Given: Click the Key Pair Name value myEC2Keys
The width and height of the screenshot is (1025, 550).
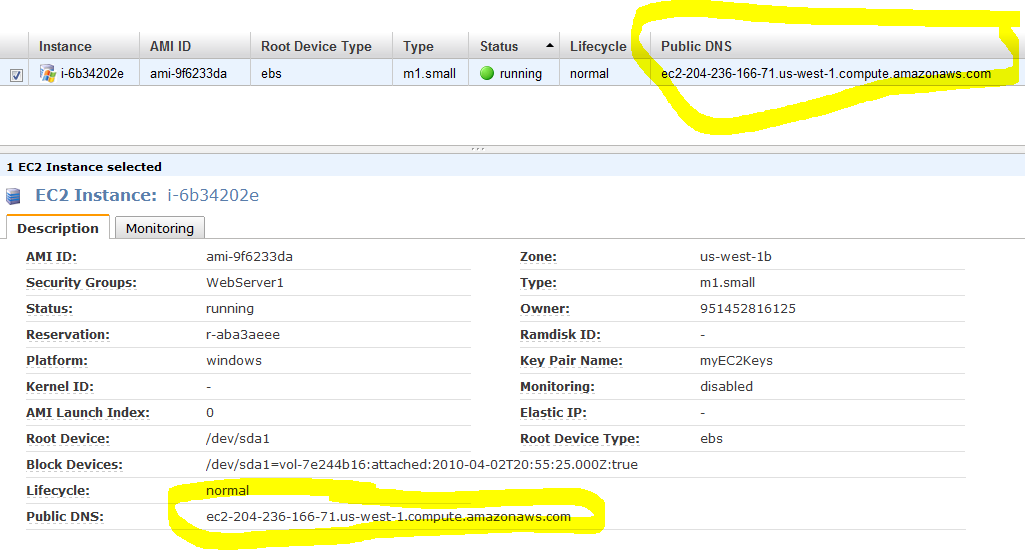Looking at the screenshot, I should 736,360.
